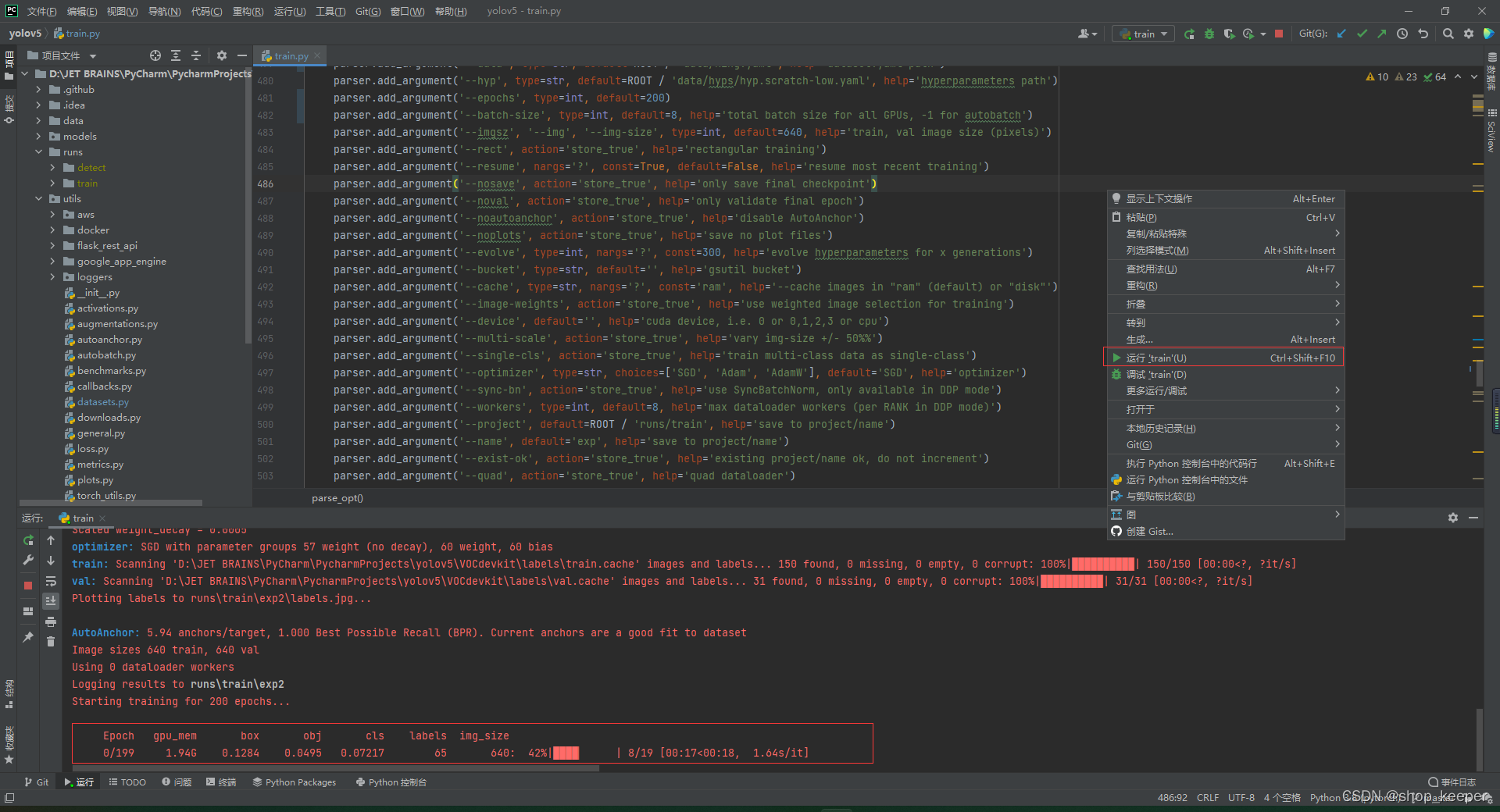Open the 工具(T) menu
The width and height of the screenshot is (1500, 812).
pos(330,11)
